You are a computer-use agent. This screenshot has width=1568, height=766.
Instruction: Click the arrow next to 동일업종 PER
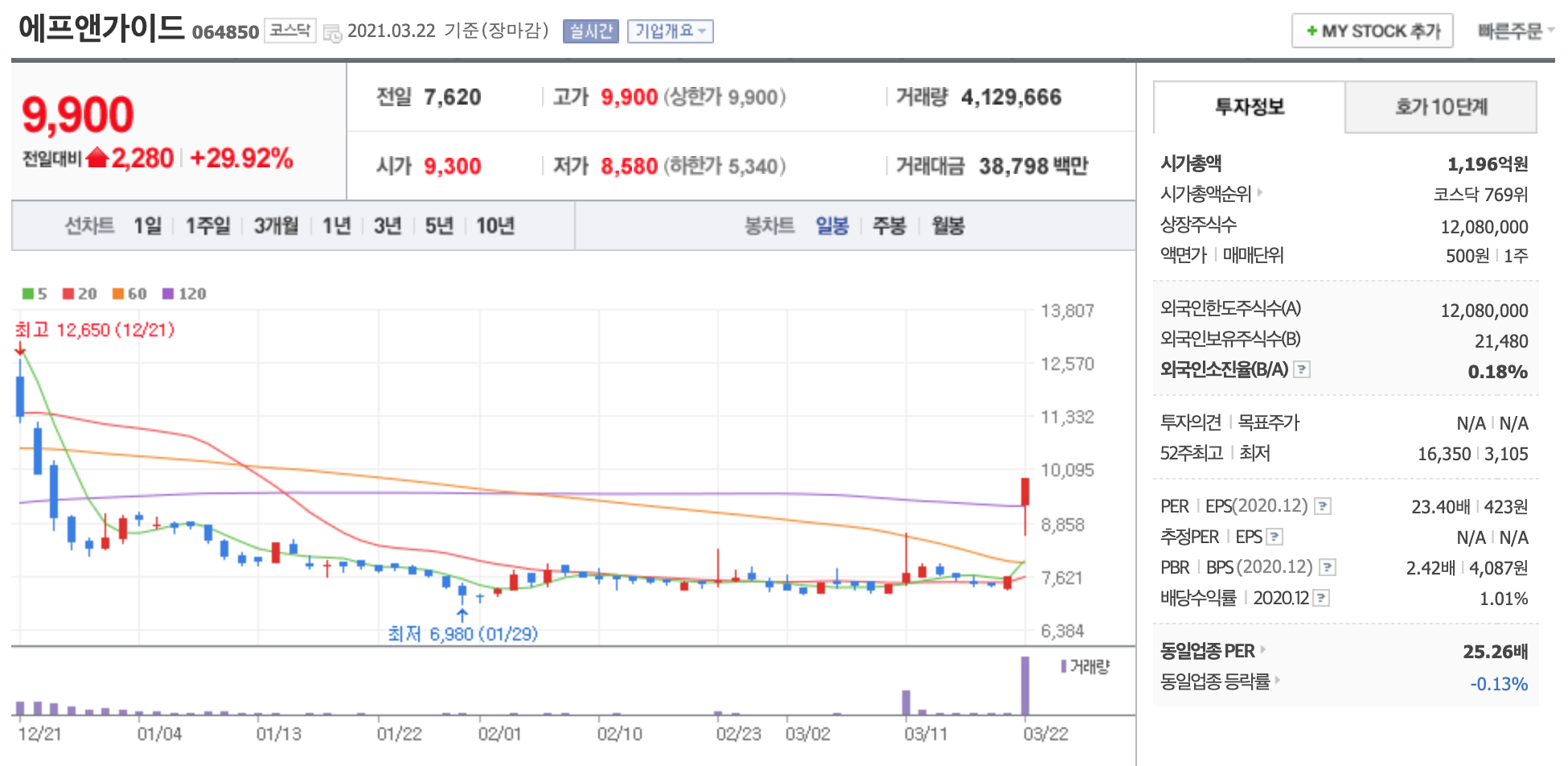coord(1263,649)
